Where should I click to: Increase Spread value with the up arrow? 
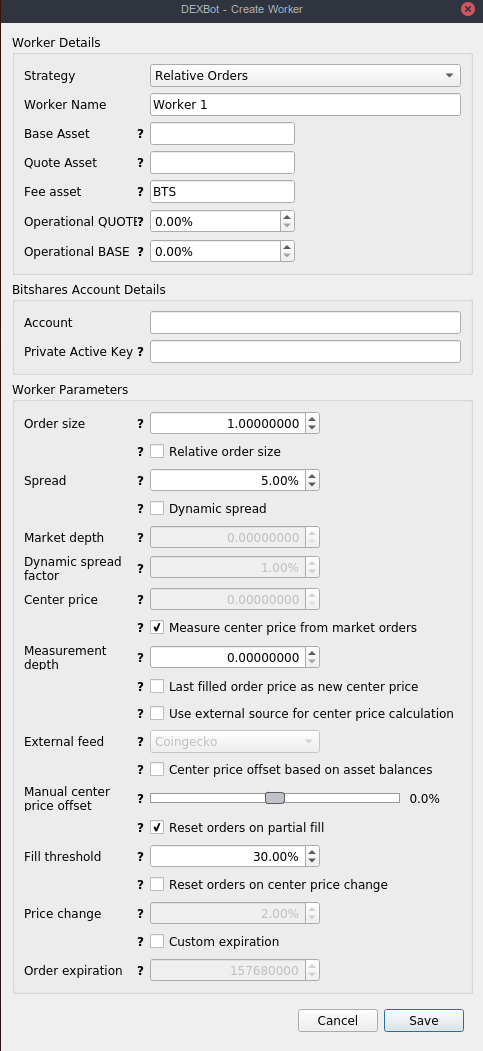point(312,476)
